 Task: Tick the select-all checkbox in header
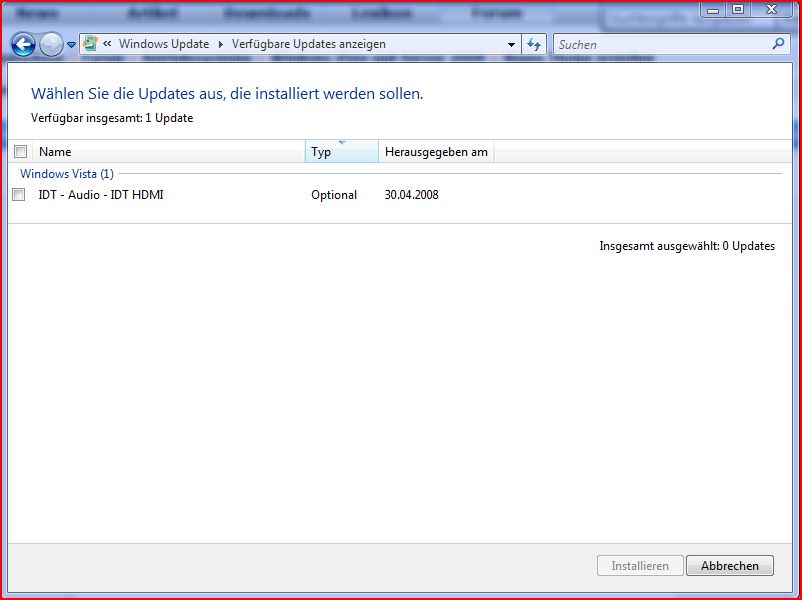20,151
